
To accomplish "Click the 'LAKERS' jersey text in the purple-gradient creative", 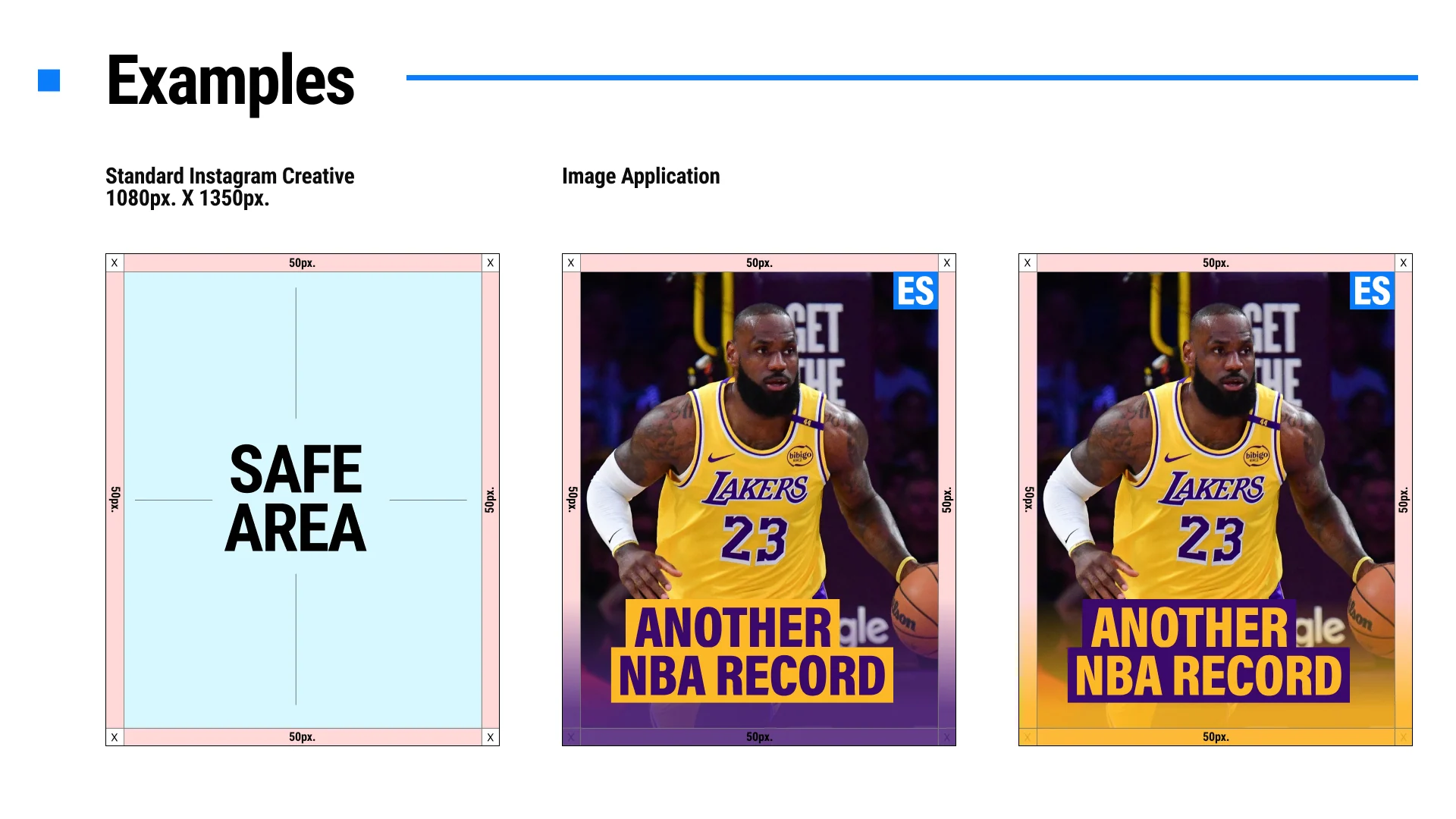I will pos(755,489).
